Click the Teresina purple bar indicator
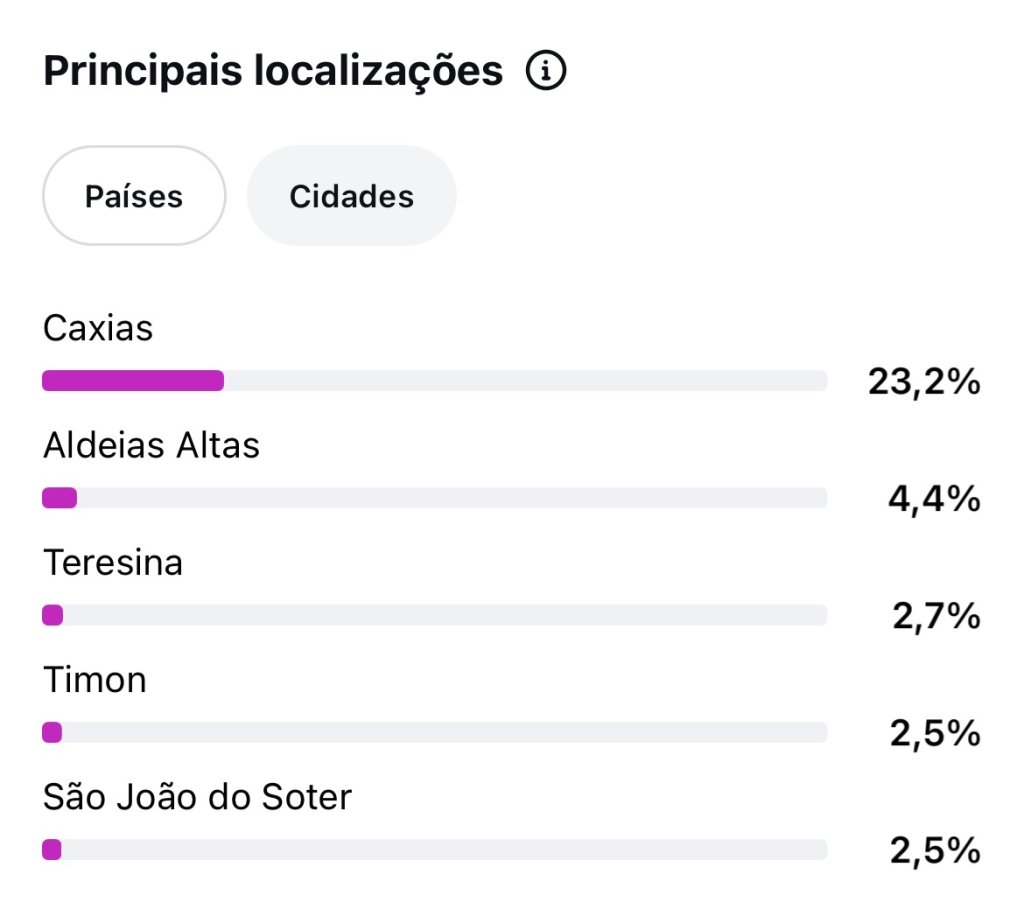 [x=53, y=615]
